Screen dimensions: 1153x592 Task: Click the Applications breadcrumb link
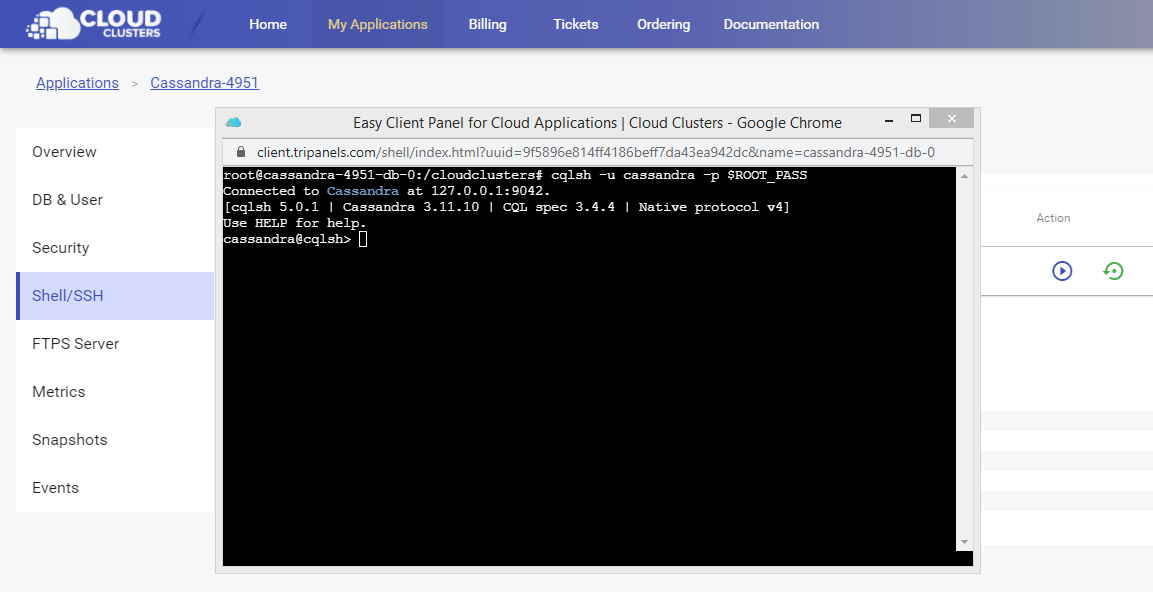[77, 83]
